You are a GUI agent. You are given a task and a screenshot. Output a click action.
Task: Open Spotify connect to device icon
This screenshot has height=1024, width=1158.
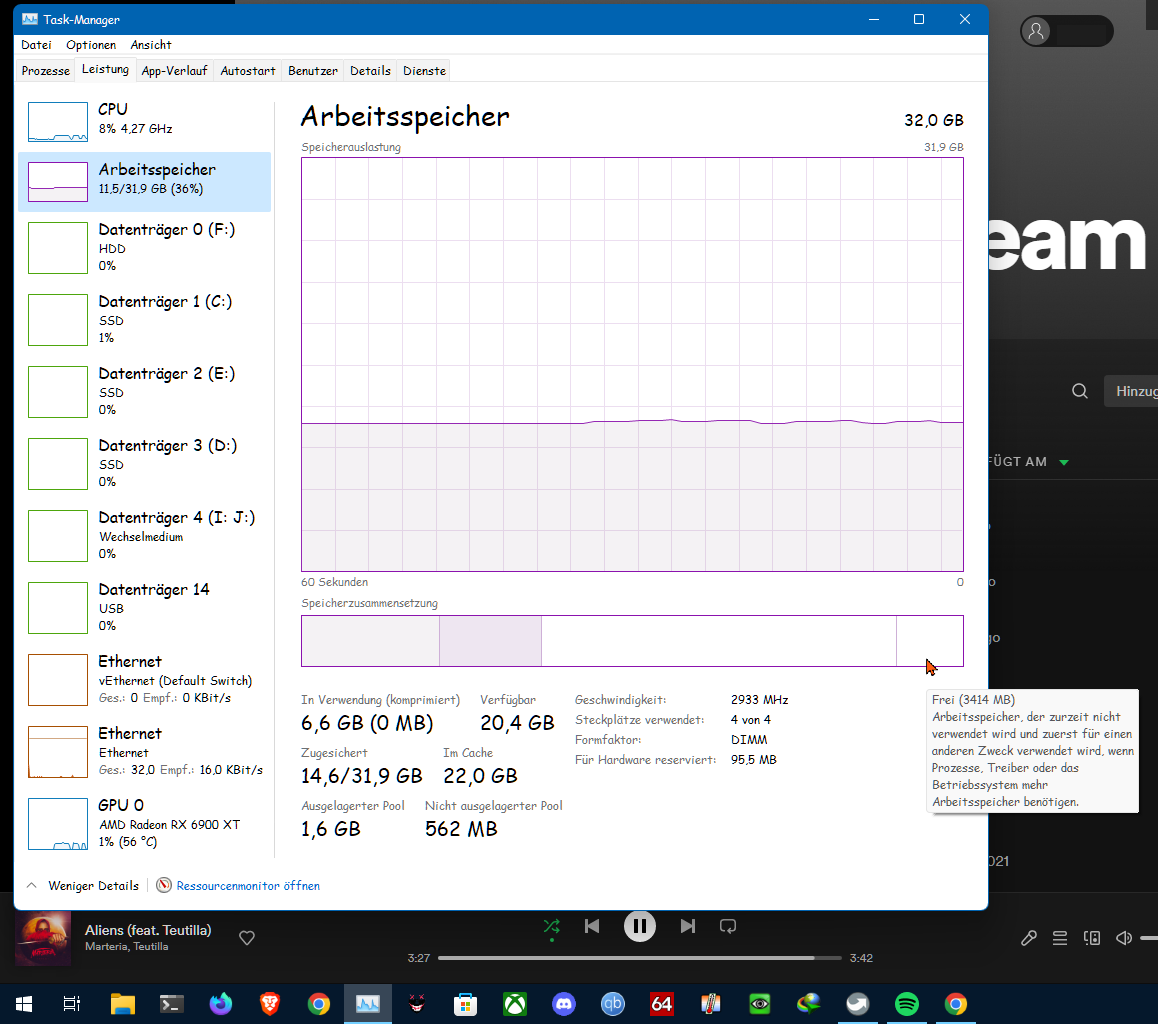(1092, 938)
